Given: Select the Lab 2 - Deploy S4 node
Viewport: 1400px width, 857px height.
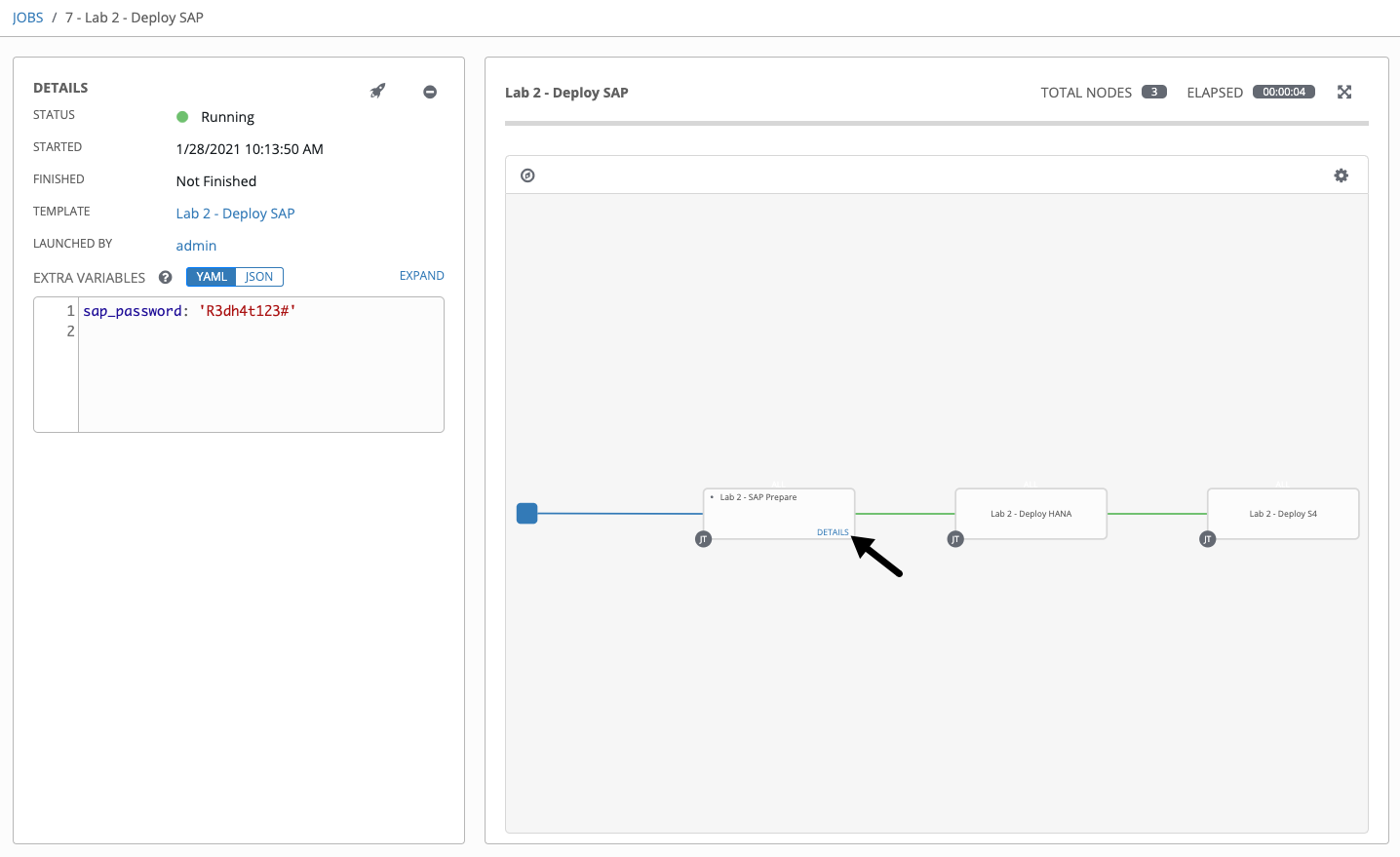Looking at the screenshot, I should pyautogui.click(x=1283, y=514).
